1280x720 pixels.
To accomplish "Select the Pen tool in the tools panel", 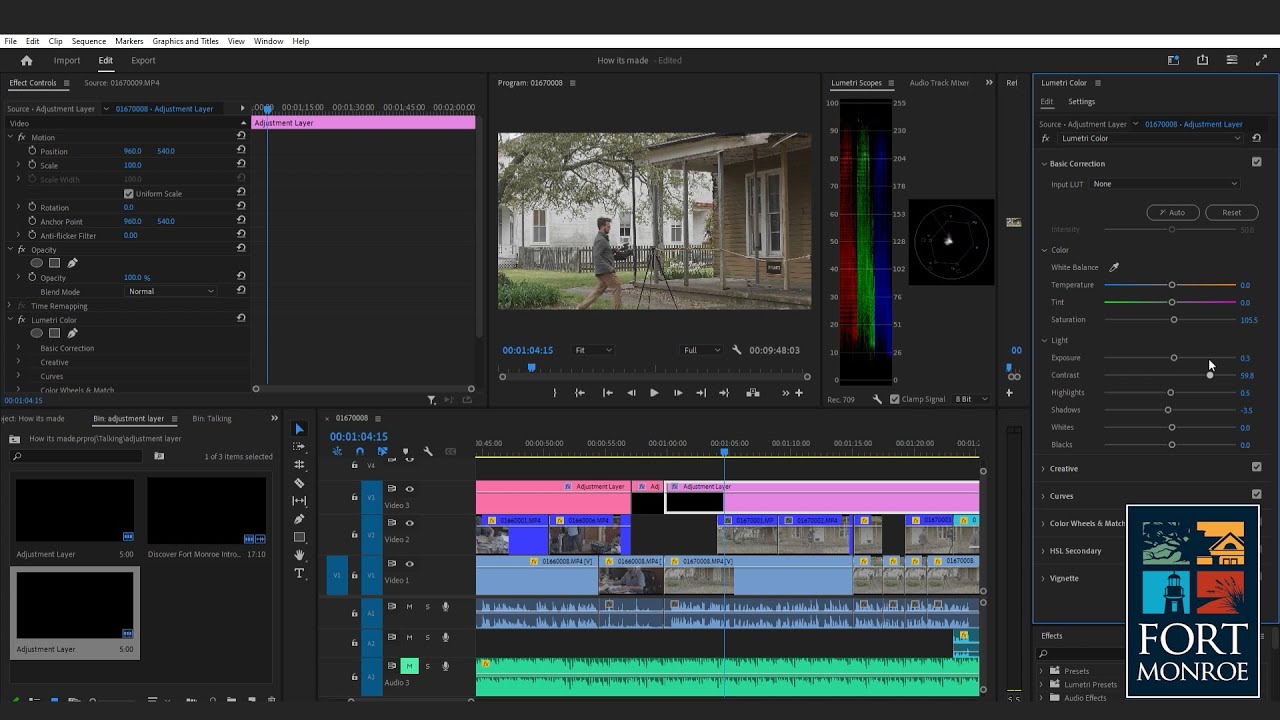I will [299, 519].
